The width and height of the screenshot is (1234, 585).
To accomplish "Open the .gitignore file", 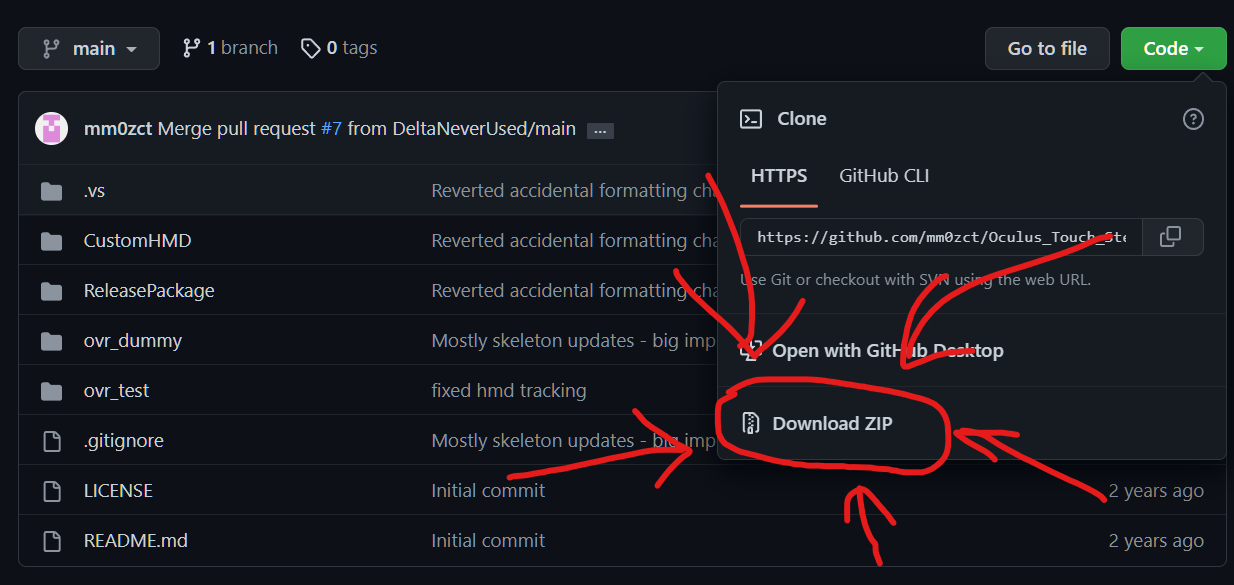I will click(x=123, y=440).
